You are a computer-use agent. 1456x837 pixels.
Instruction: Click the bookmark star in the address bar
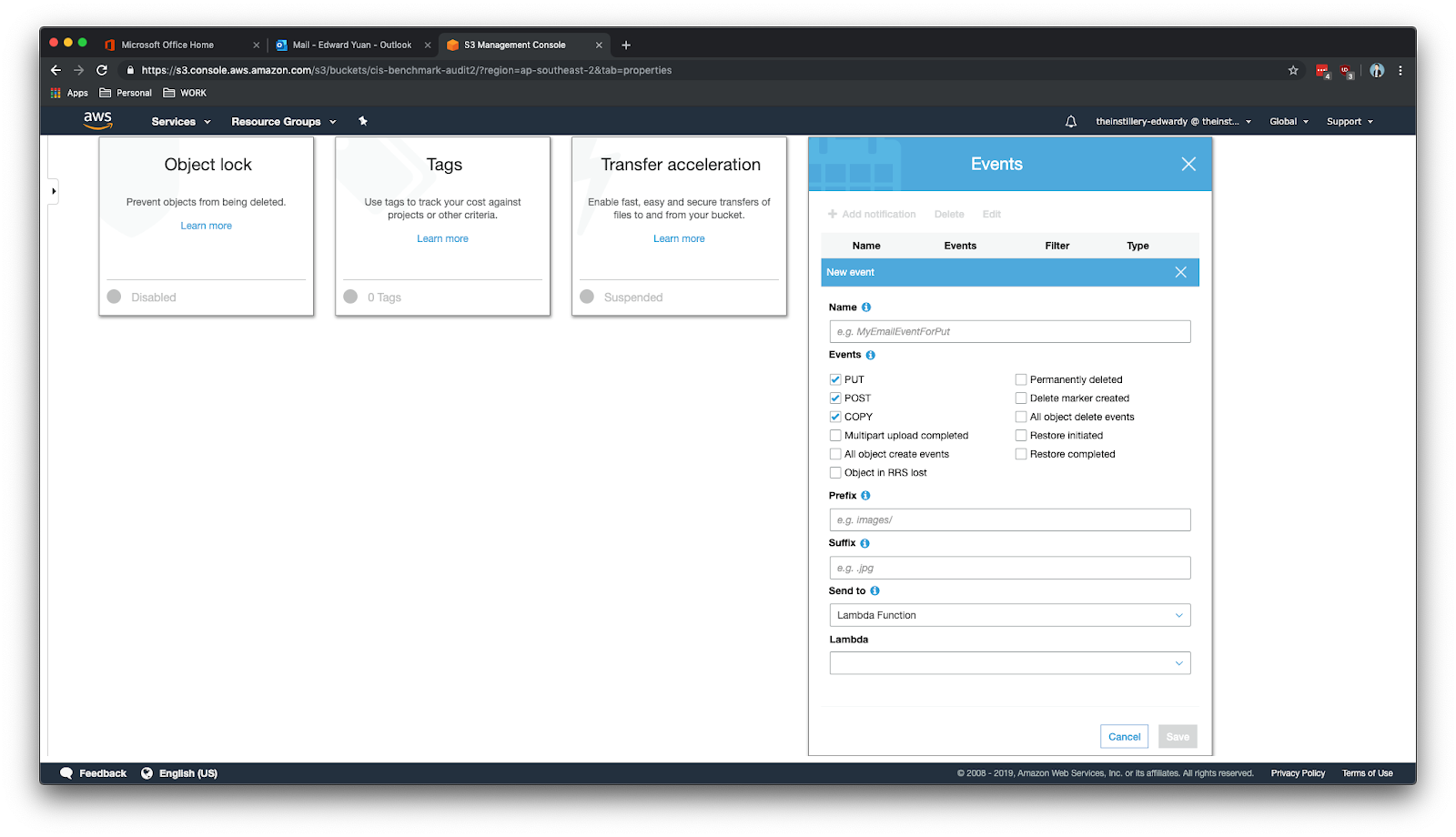click(1292, 70)
